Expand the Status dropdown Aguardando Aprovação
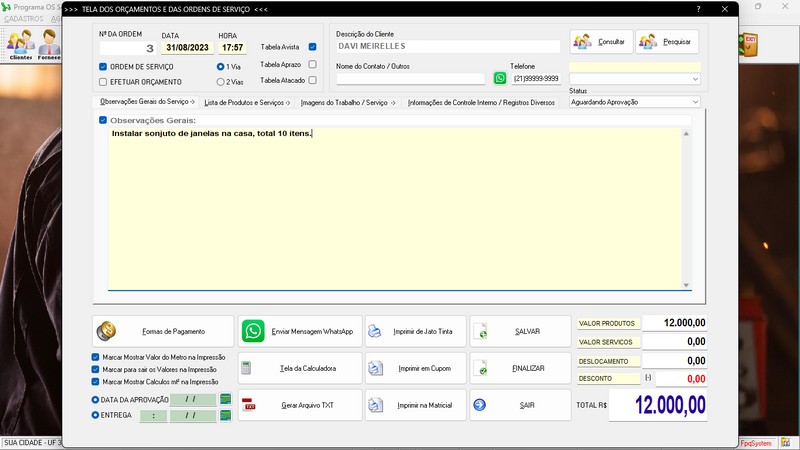 [x=695, y=102]
